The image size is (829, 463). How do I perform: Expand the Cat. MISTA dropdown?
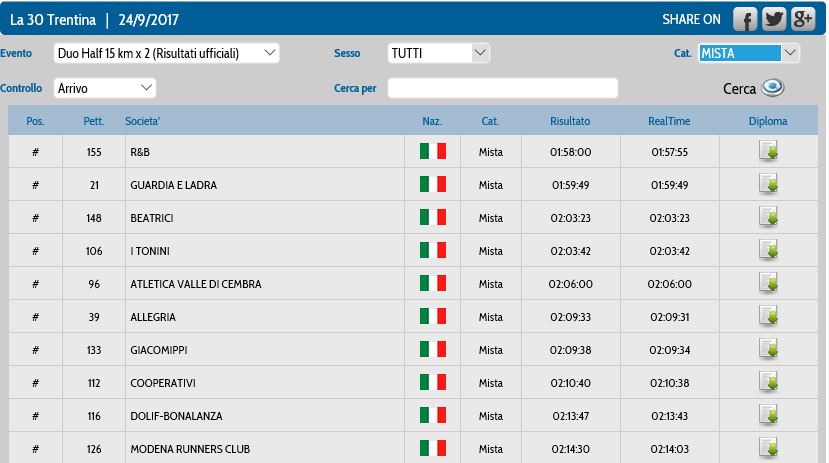(x=749, y=53)
